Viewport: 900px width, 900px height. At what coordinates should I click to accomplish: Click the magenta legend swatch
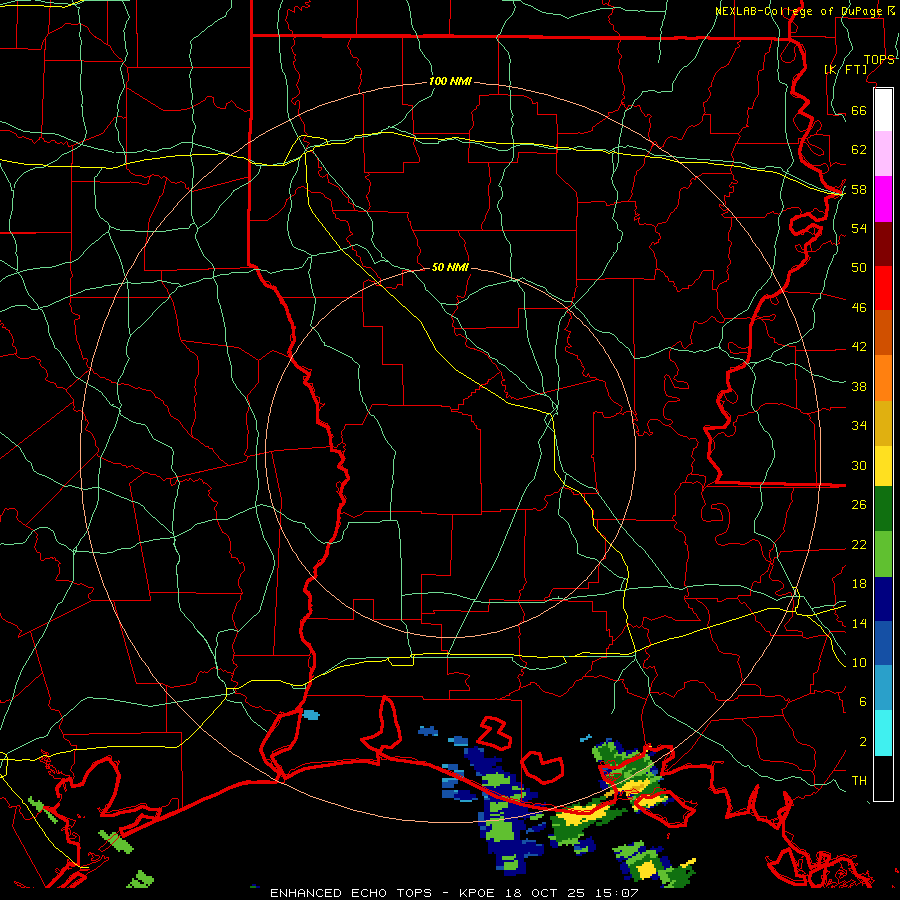pos(883,199)
